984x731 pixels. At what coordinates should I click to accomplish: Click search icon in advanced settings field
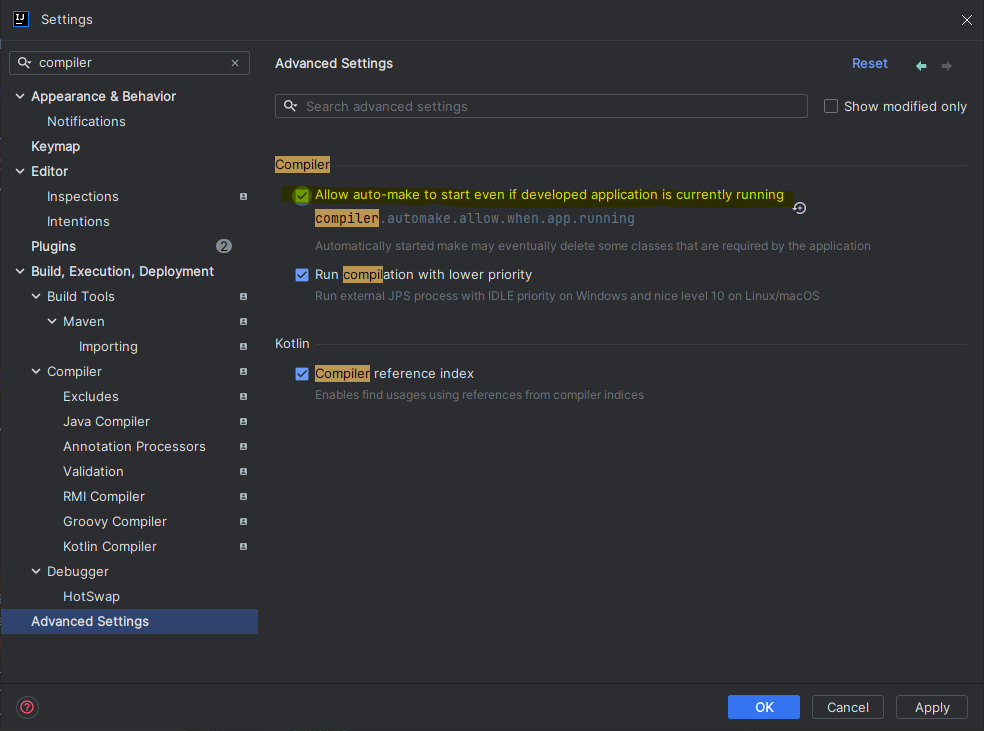(x=290, y=106)
